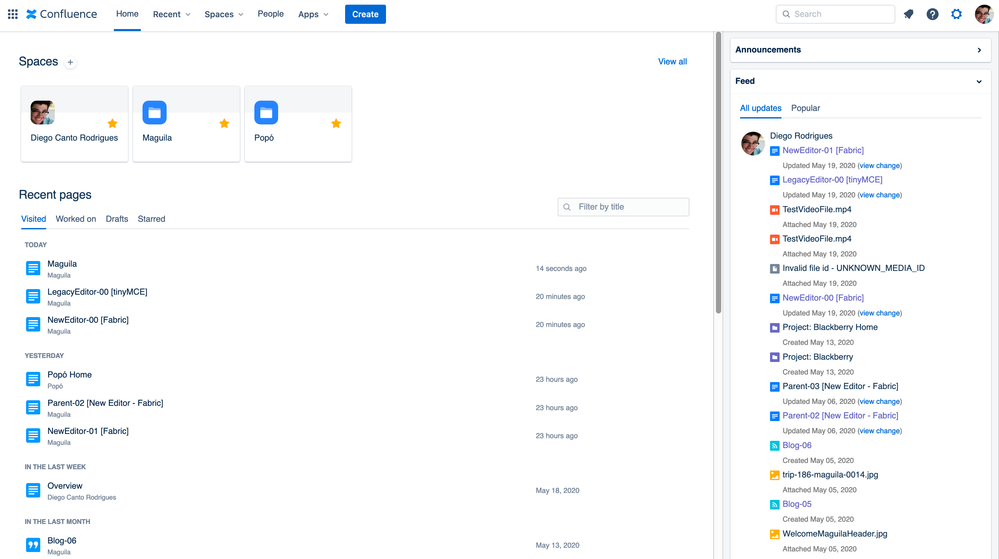Select the Popular feed tab
This screenshot has width=999, height=559.
pos(805,108)
